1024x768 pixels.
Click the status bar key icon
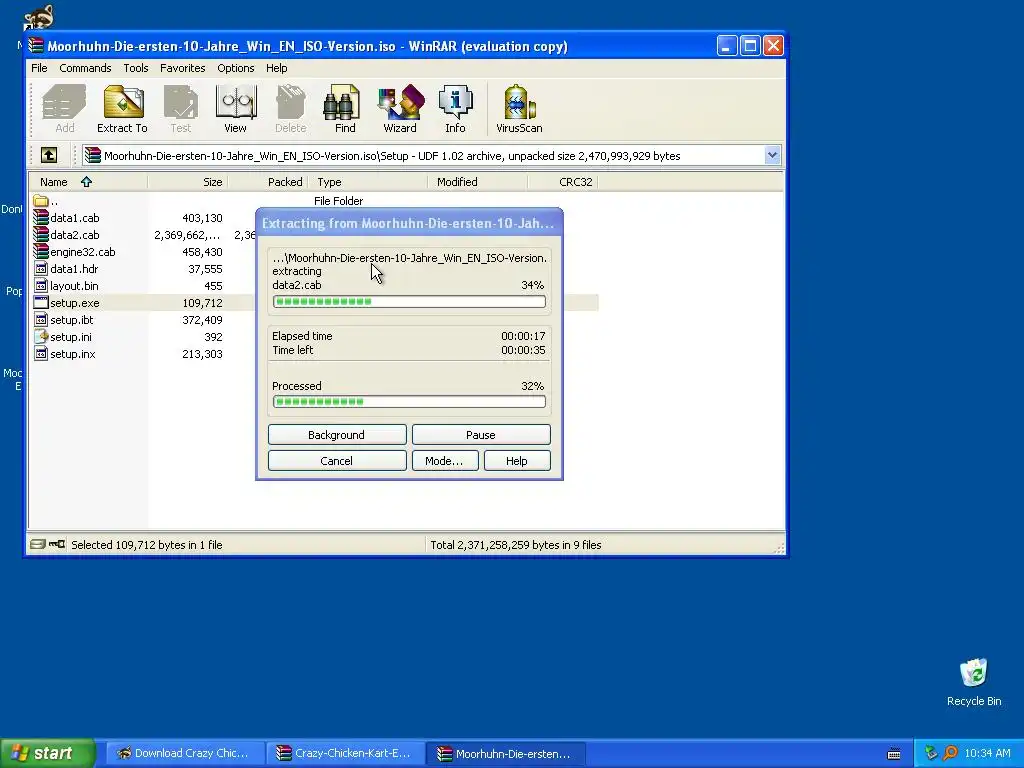[57, 544]
